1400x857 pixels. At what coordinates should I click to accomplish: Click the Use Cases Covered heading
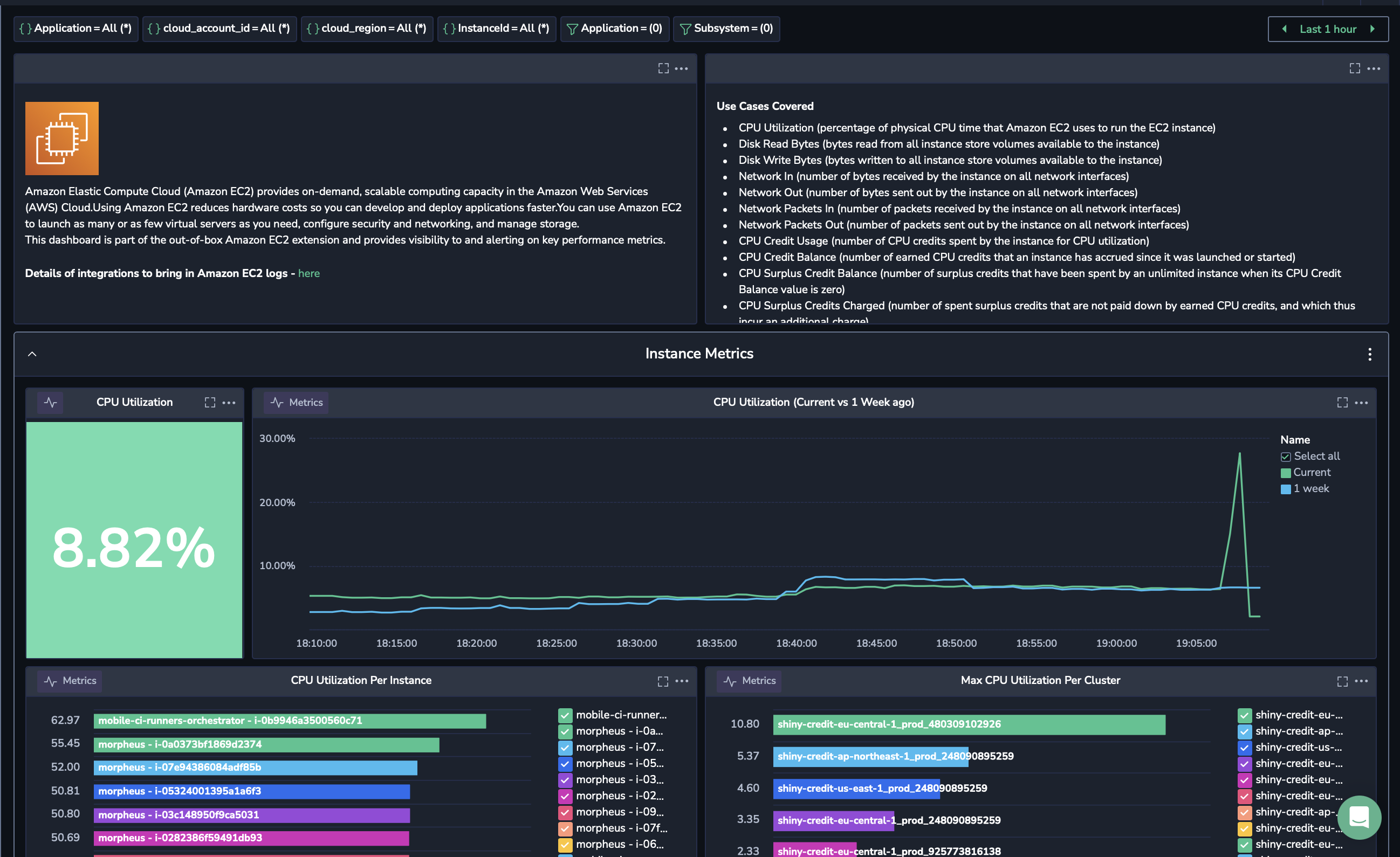pos(765,106)
